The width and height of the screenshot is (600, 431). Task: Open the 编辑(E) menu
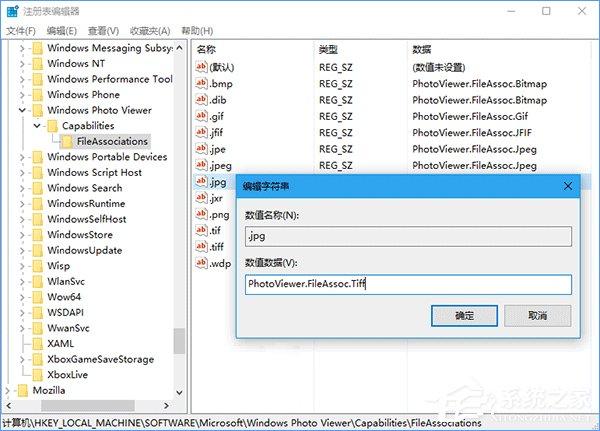point(62,31)
